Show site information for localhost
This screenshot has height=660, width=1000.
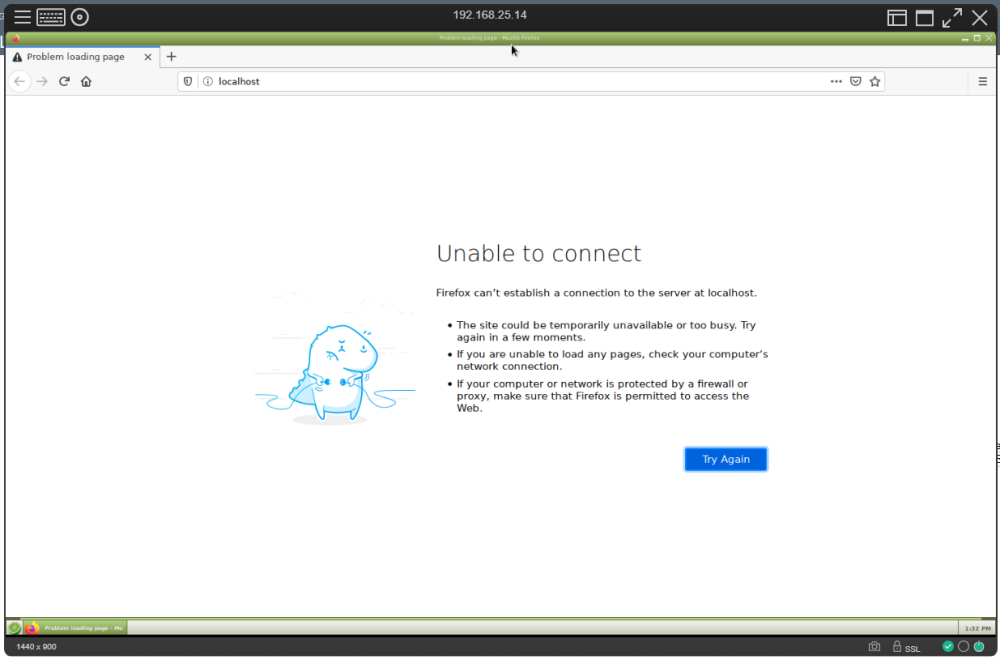tap(207, 82)
